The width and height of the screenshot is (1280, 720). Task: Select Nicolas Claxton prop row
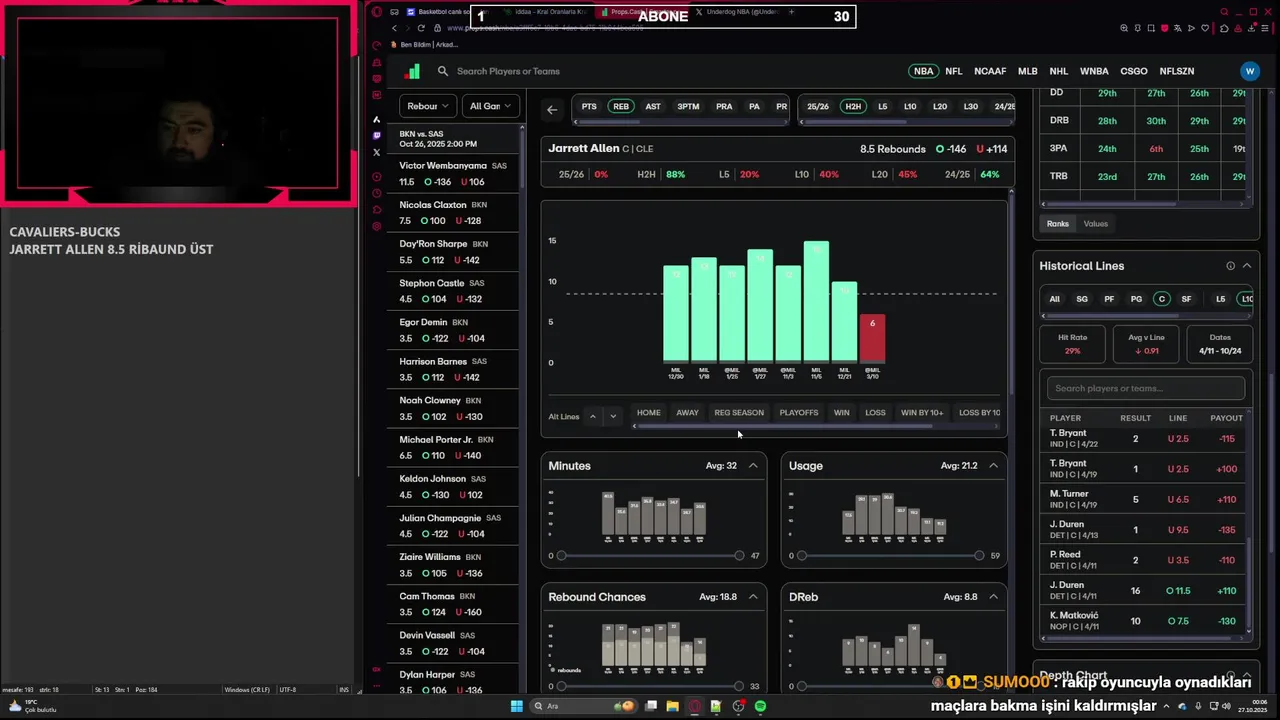[455, 213]
